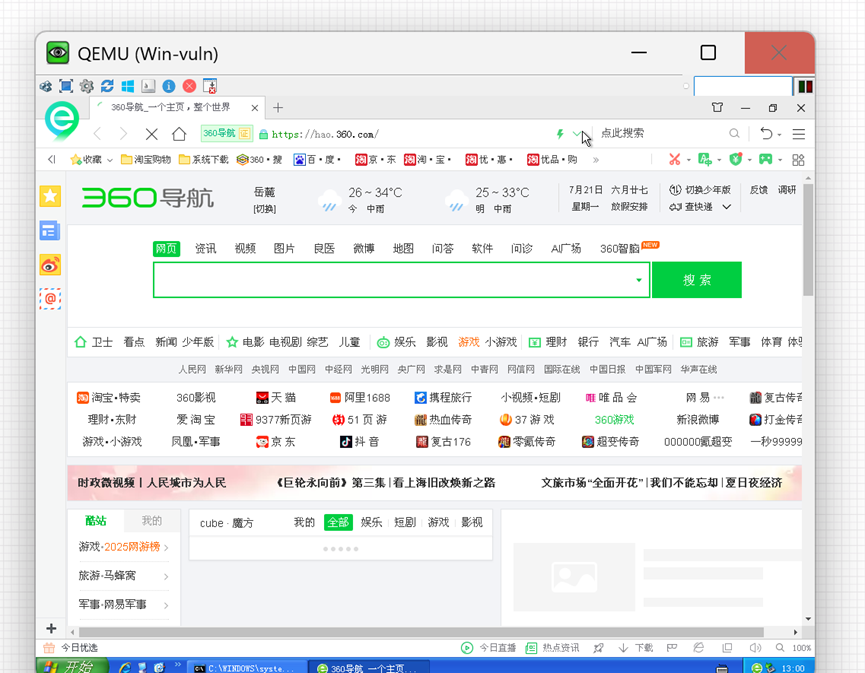Click the undo closed tab icon

pyautogui.click(x=766, y=133)
